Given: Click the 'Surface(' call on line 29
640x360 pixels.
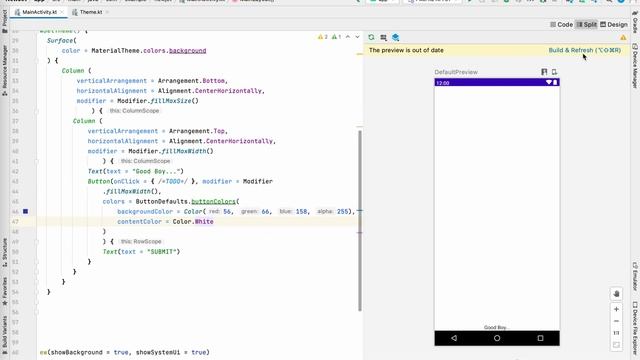Looking at the screenshot, I should [x=62, y=41].
